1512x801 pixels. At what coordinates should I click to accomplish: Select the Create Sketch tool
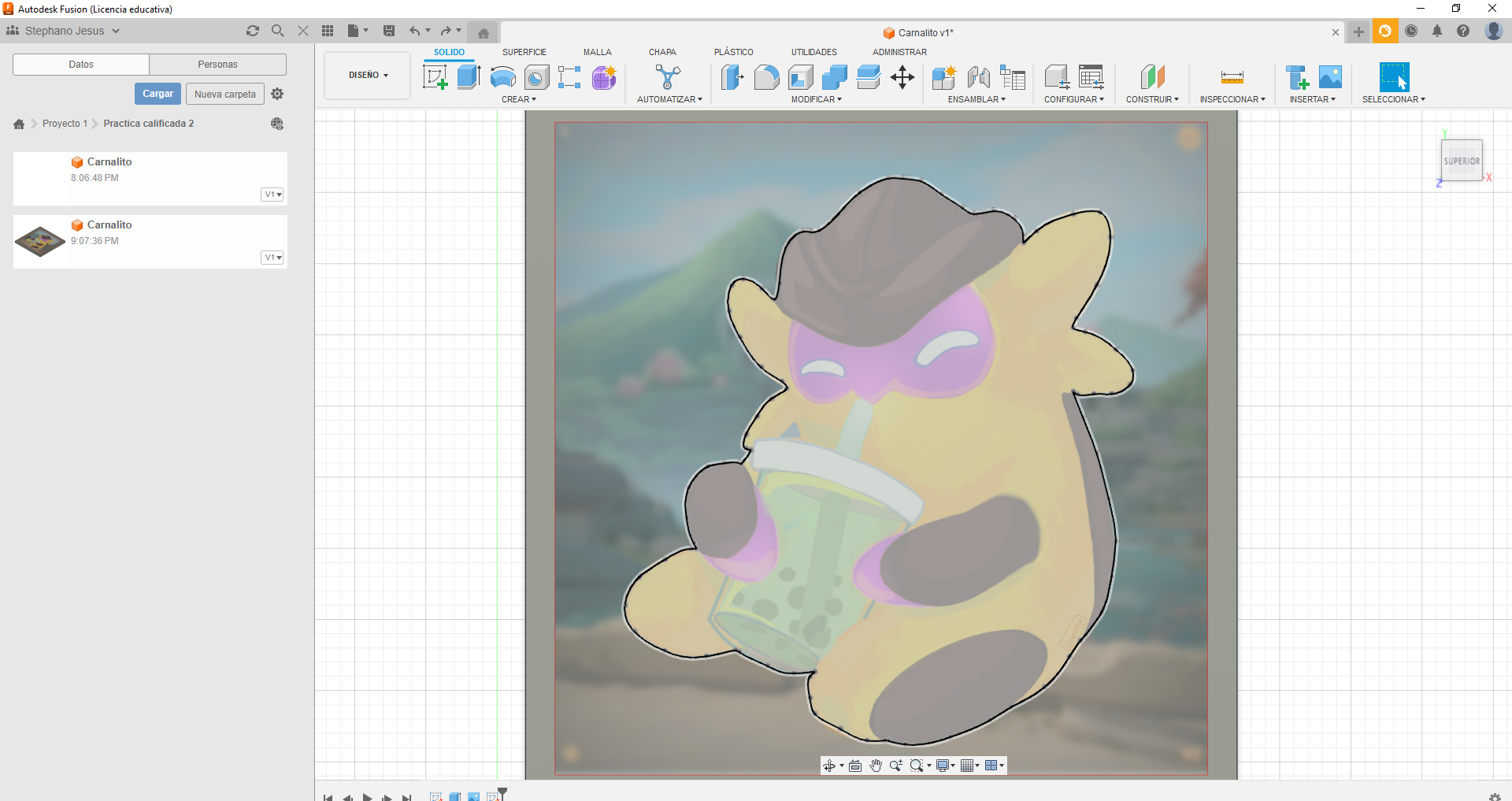(x=435, y=77)
